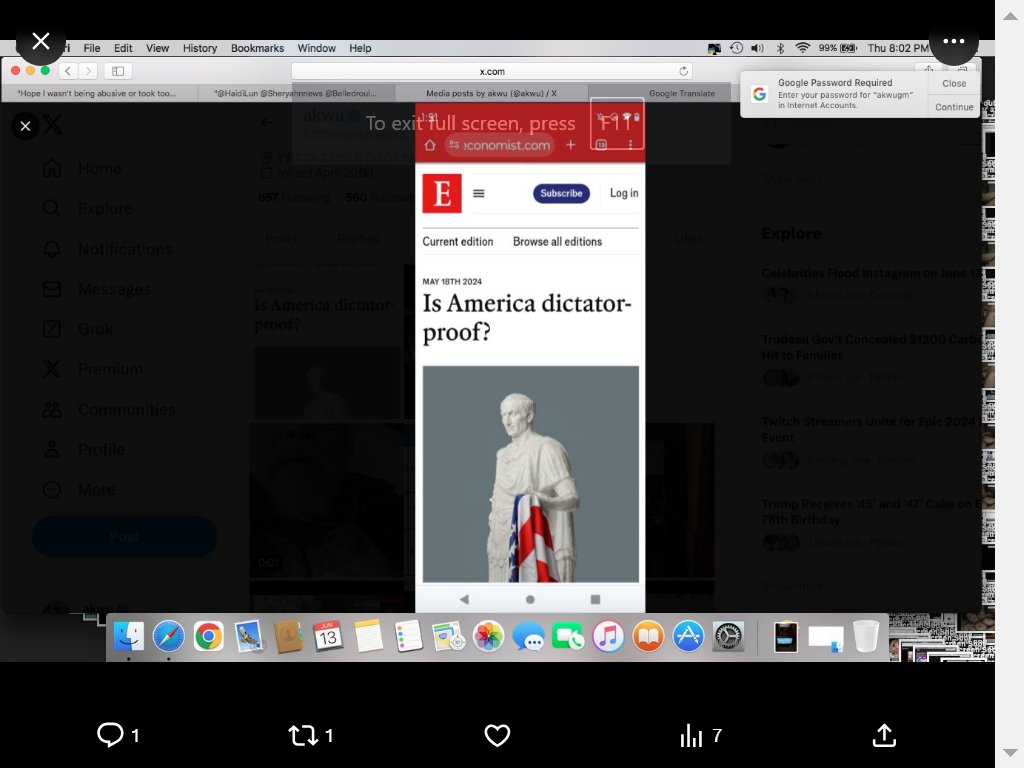1024x768 pixels.
Task: Close the image viewer with the top-left X
Action: point(40,41)
